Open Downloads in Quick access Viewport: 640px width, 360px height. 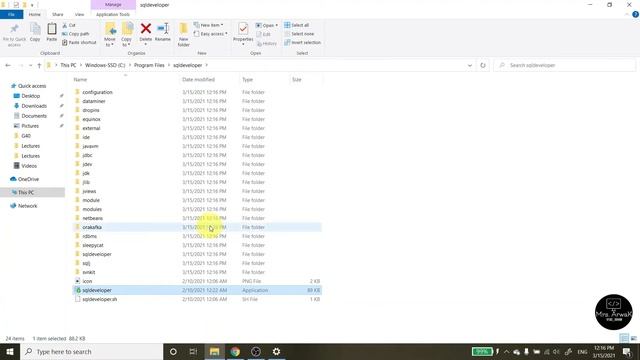(34, 106)
